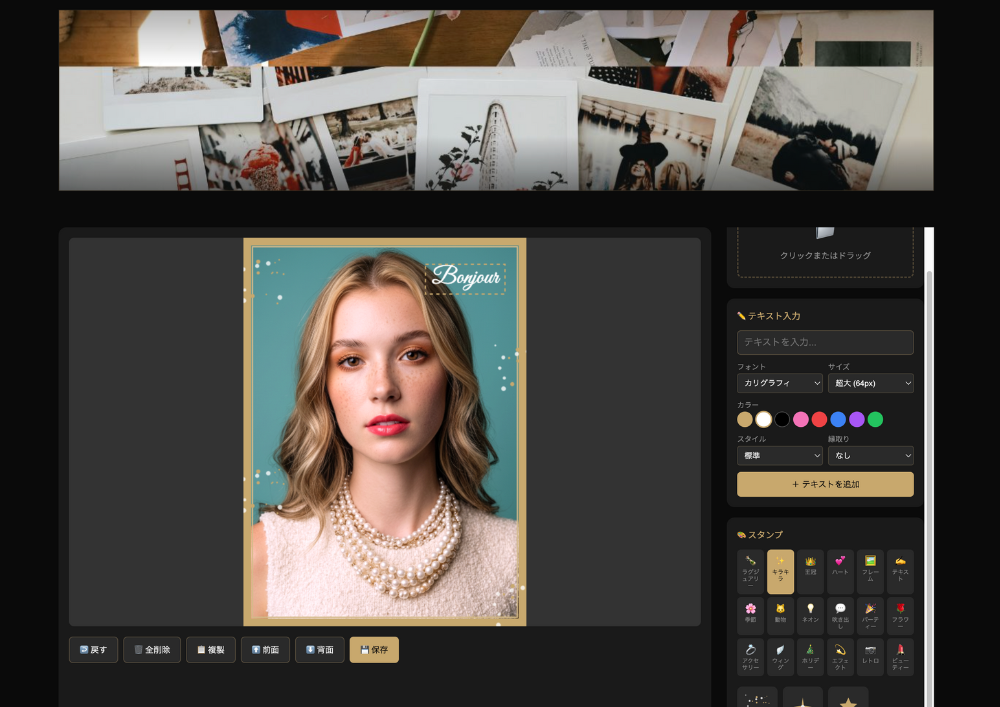The width and height of the screenshot is (1000, 707).
Task: Choose the animal (動物) cat stamp category
Action: pos(780,615)
